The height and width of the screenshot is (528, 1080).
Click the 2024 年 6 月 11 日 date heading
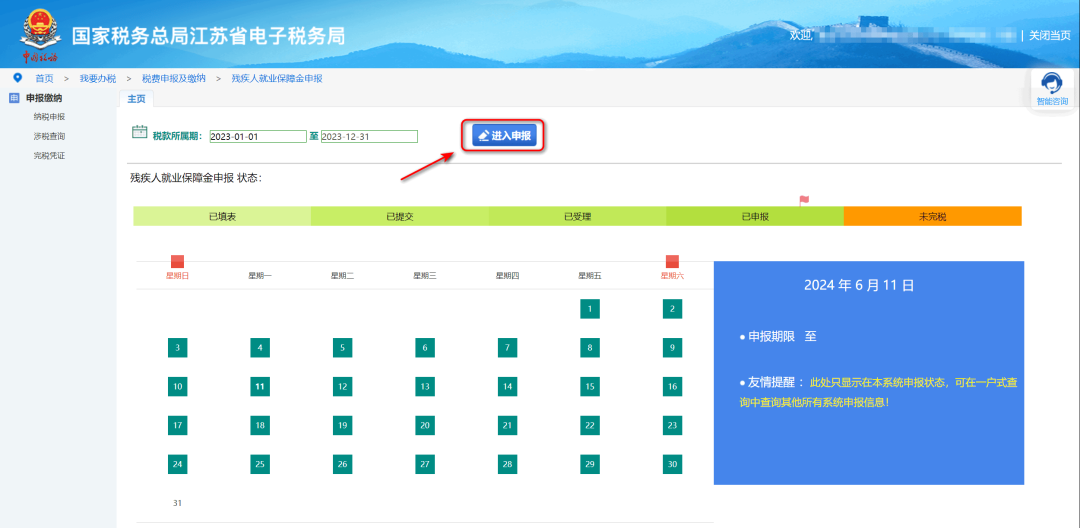click(x=859, y=285)
